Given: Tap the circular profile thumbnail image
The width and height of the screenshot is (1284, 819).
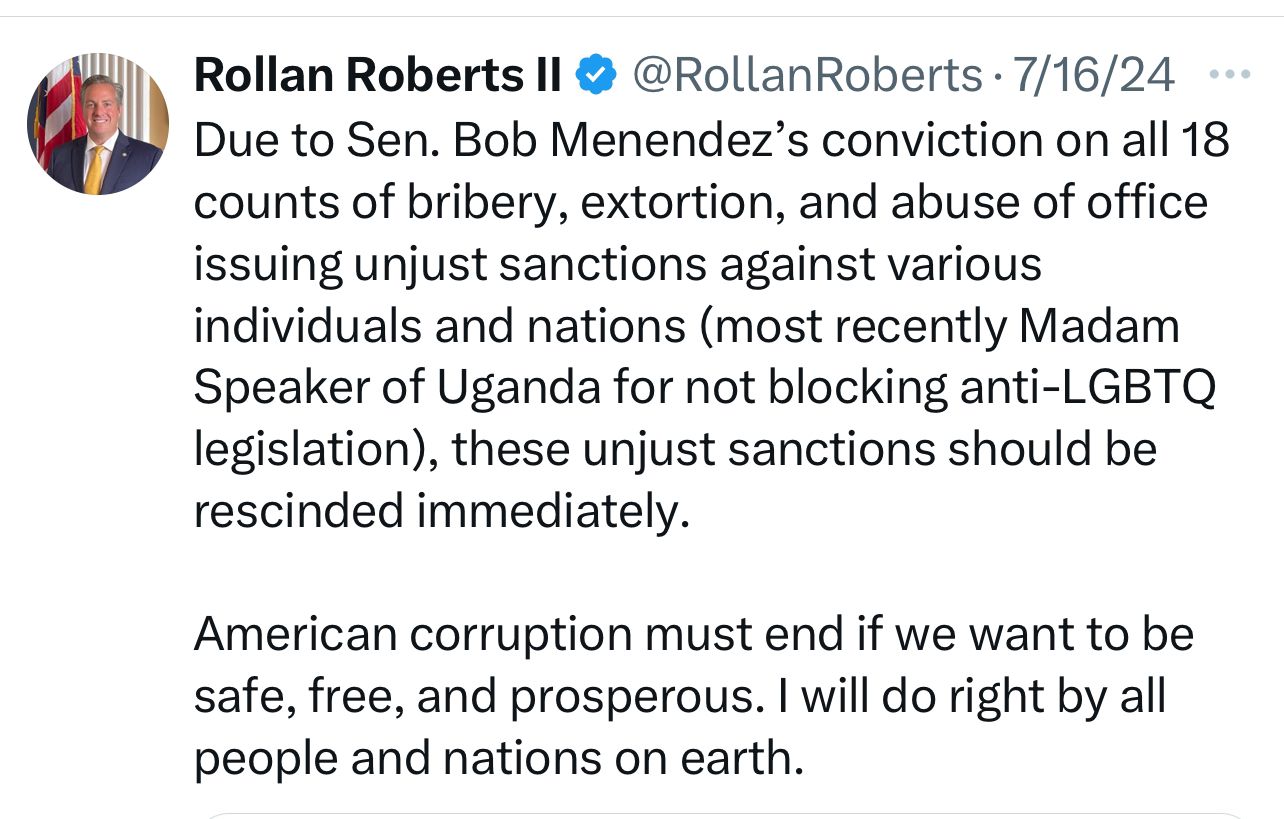Looking at the screenshot, I should [97, 123].
